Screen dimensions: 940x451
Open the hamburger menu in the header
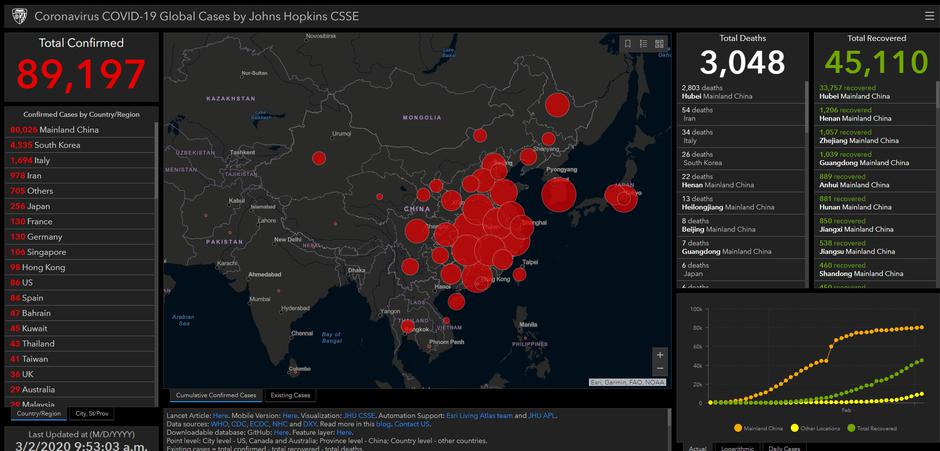tap(929, 16)
